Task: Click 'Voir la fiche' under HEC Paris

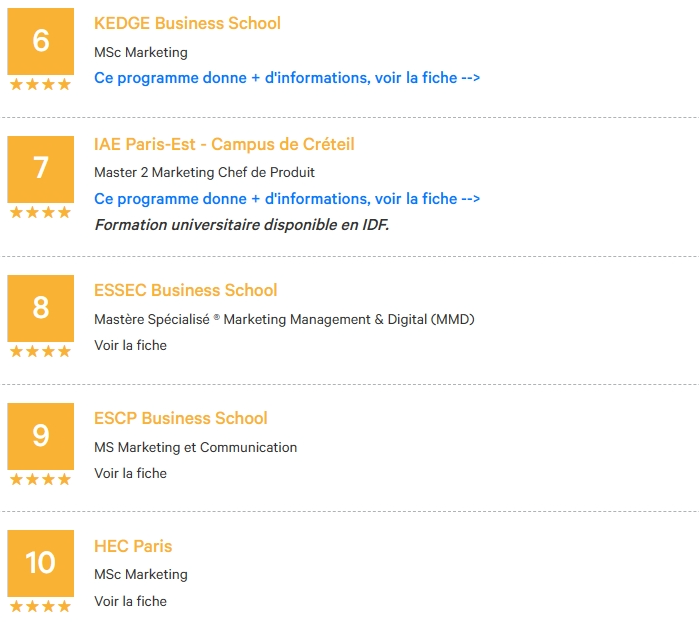Action: pos(130,601)
